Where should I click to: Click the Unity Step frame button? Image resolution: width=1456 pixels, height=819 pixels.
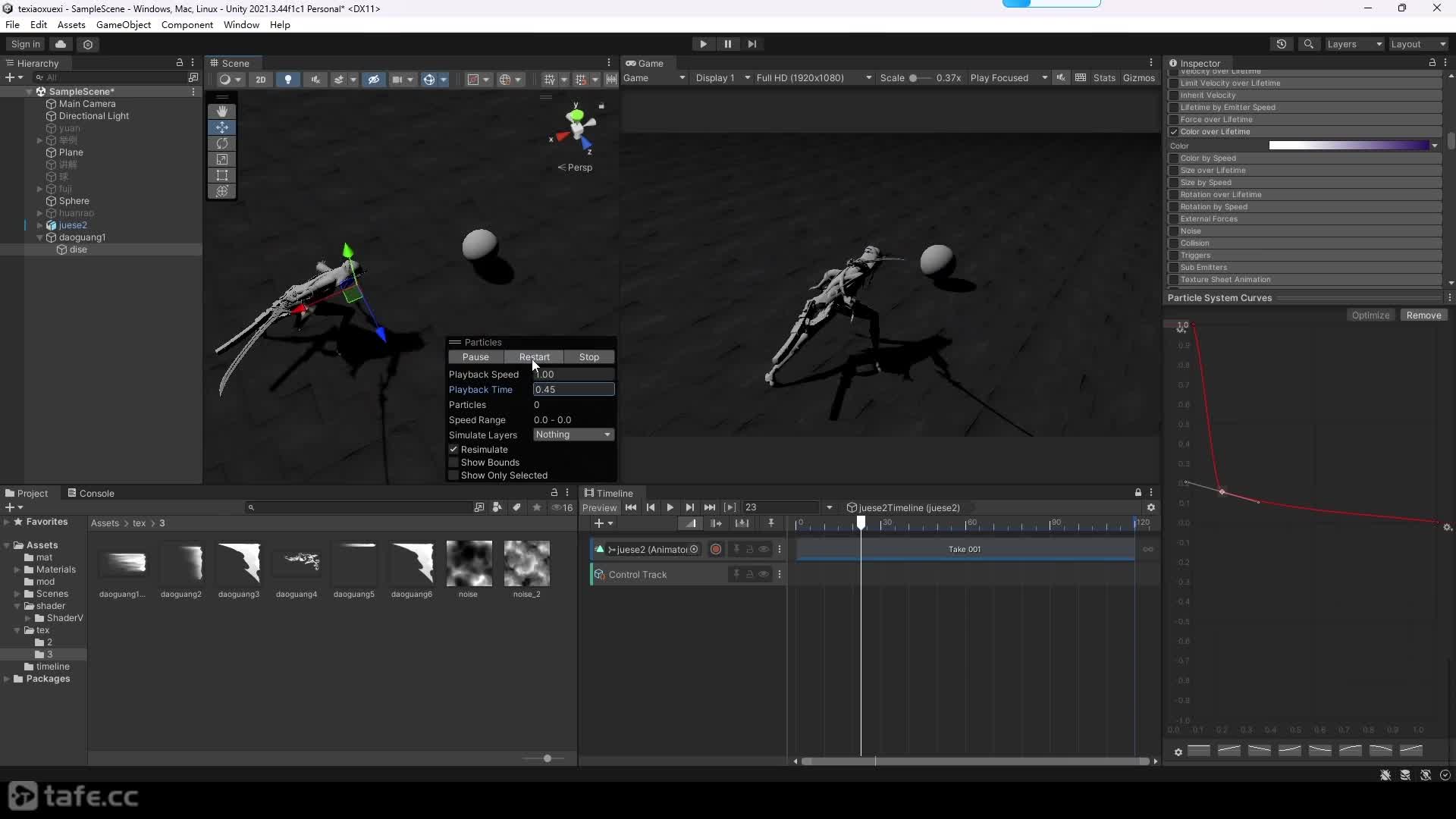point(752,44)
